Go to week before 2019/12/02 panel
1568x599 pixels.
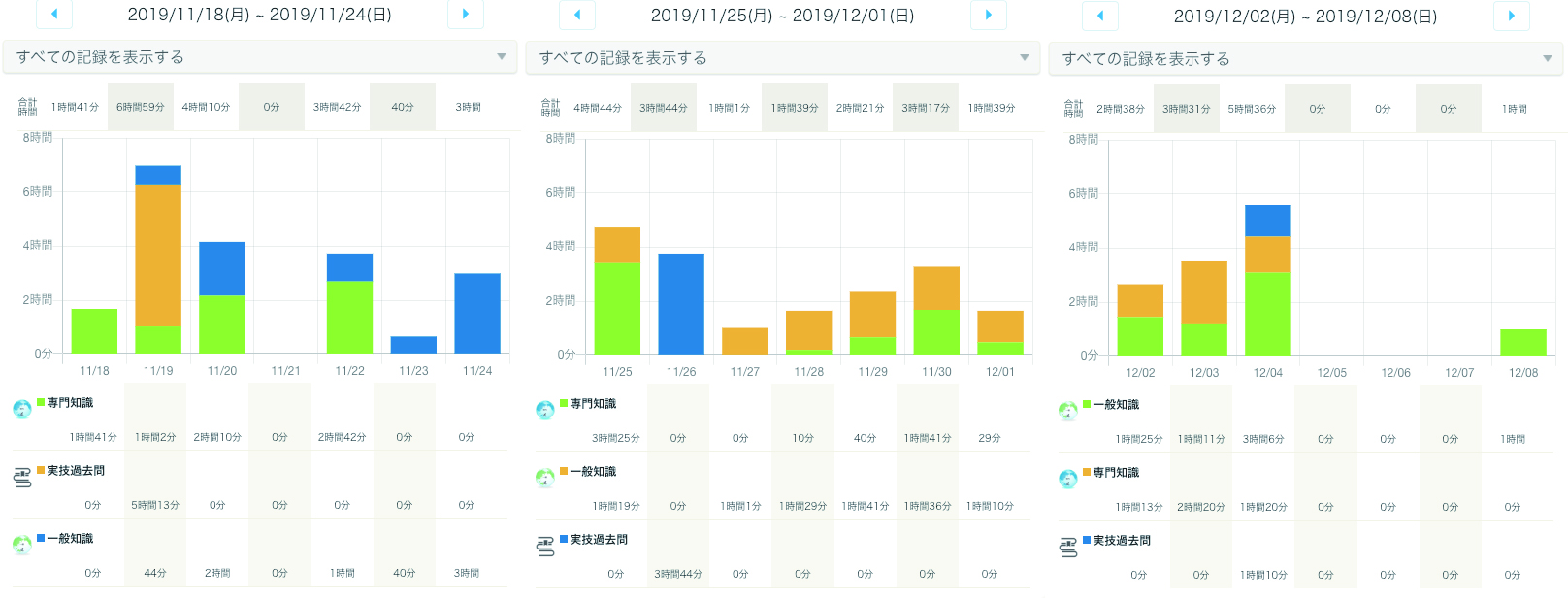point(1100,16)
